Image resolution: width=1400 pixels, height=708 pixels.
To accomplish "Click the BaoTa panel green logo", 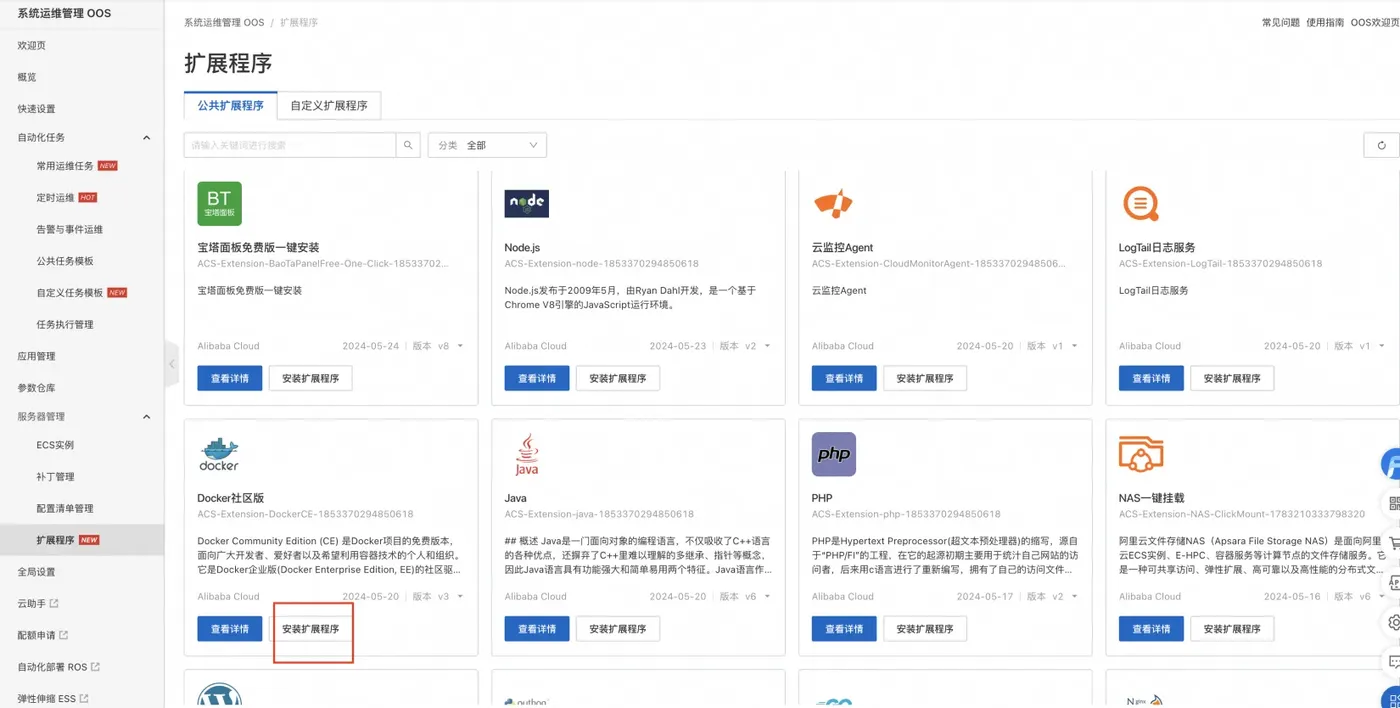I will pyautogui.click(x=219, y=203).
